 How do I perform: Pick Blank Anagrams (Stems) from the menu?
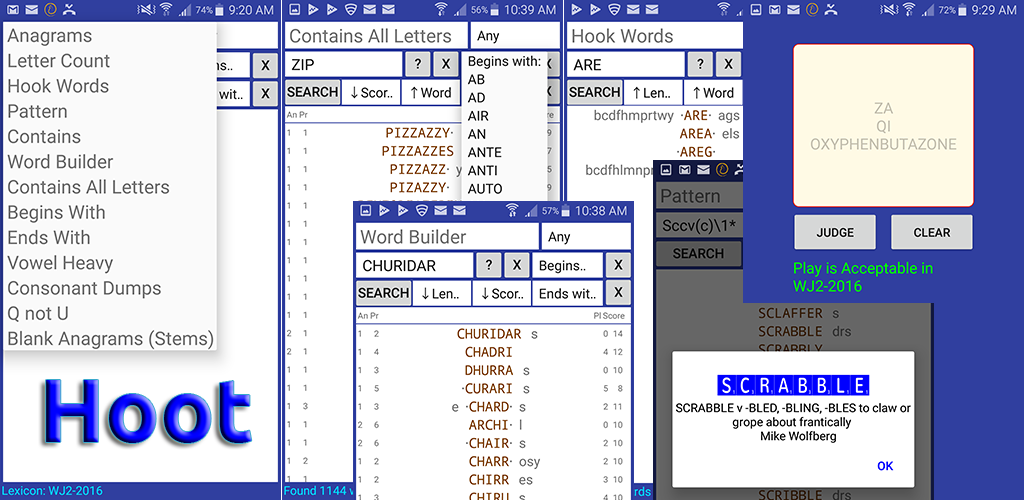point(110,339)
